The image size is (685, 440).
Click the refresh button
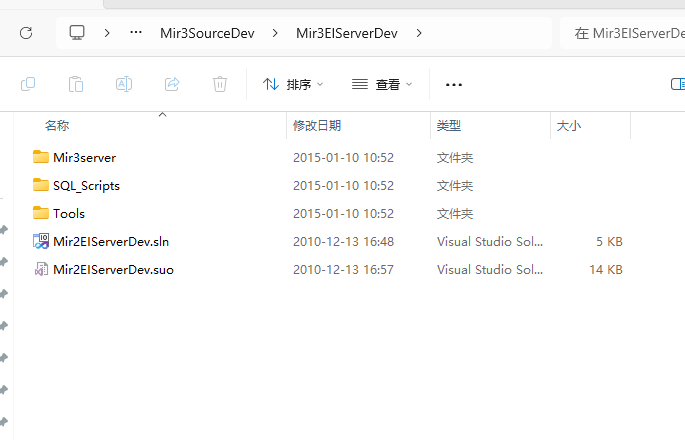26,33
